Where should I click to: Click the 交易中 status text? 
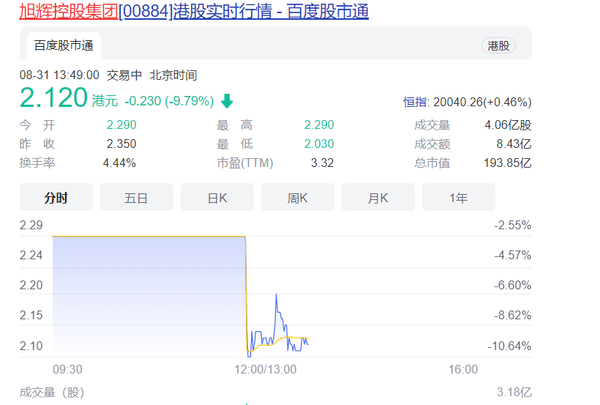click(x=124, y=75)
